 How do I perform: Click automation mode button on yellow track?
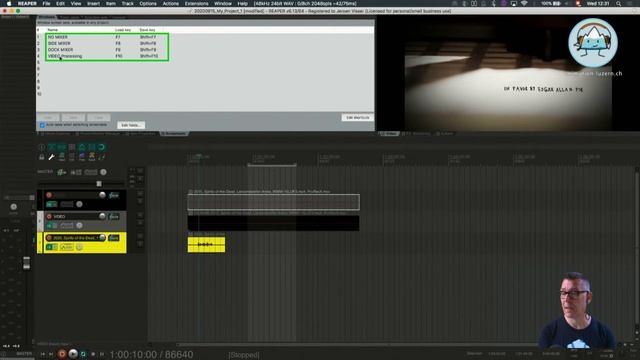click(67, 247)
